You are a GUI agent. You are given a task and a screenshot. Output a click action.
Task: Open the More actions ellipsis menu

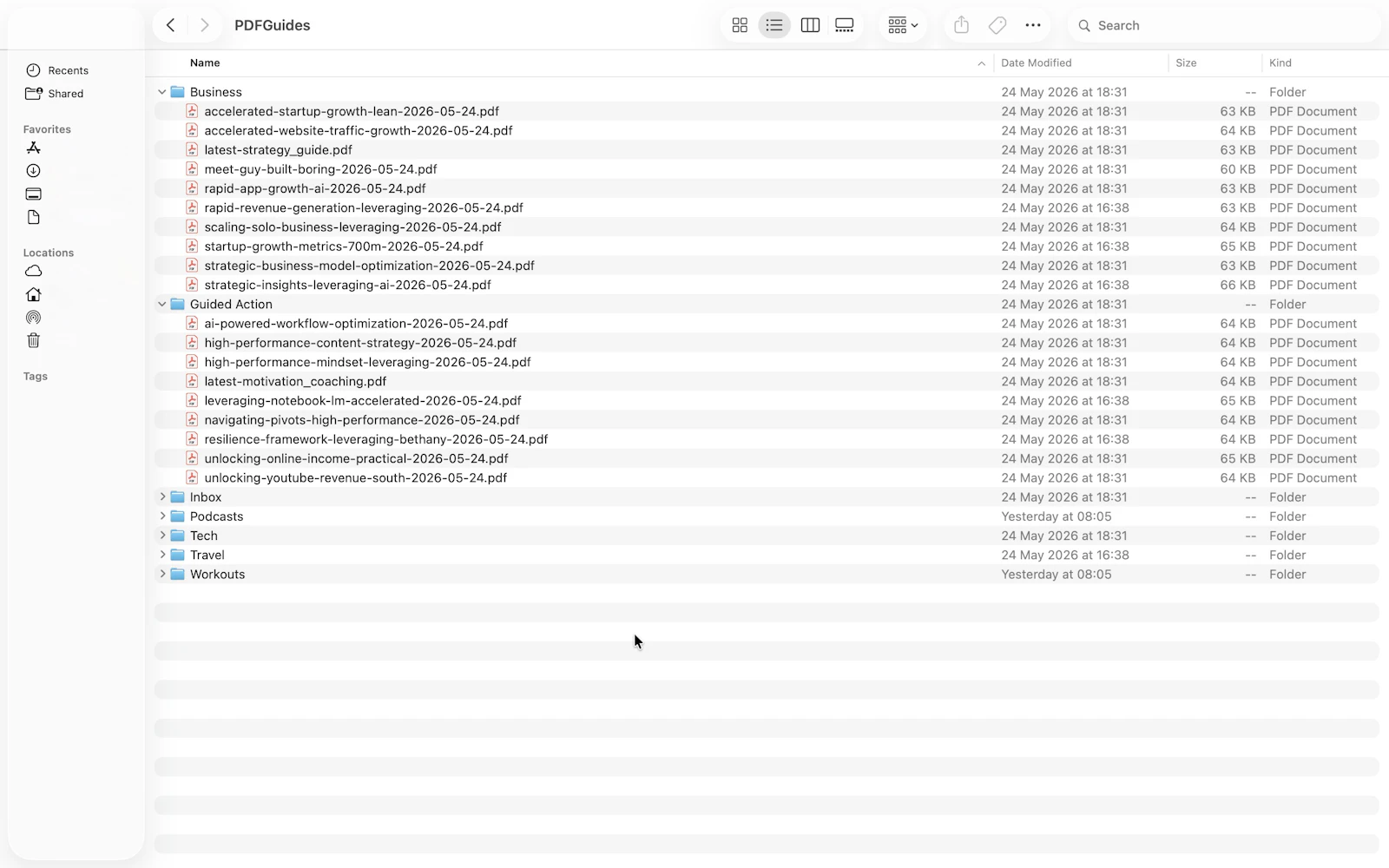[1033, 25]
